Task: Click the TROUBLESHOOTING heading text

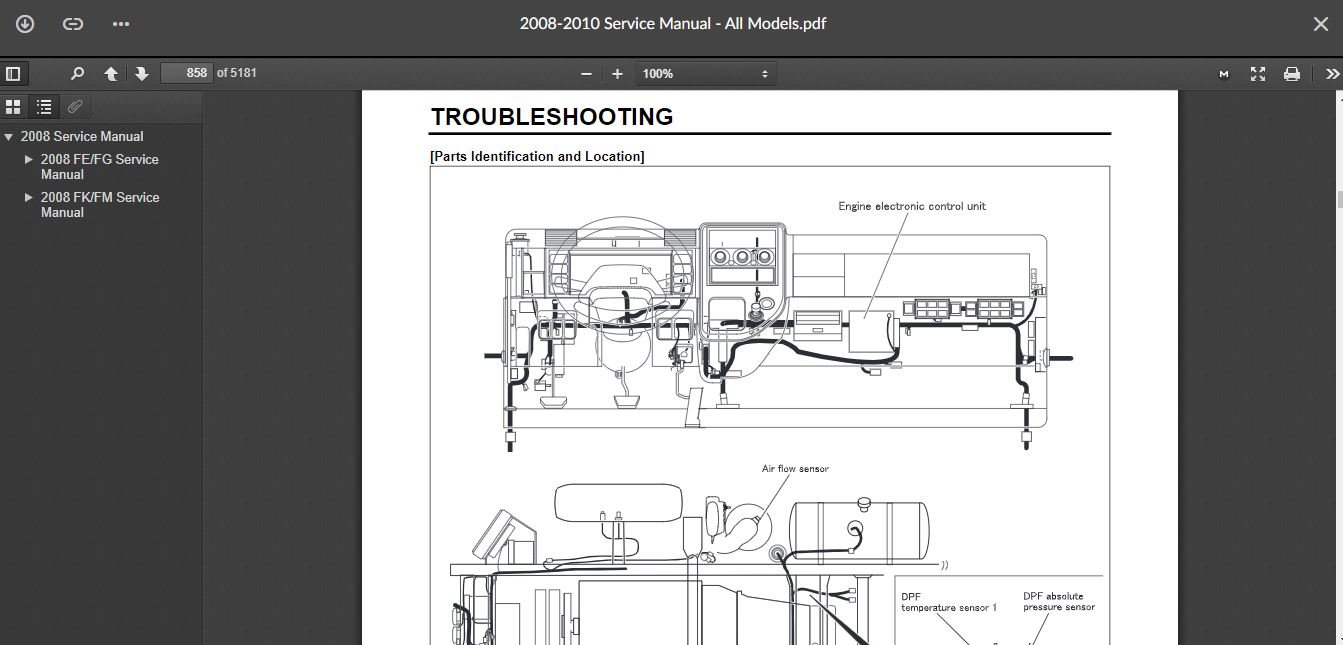Action: [552, 117]
